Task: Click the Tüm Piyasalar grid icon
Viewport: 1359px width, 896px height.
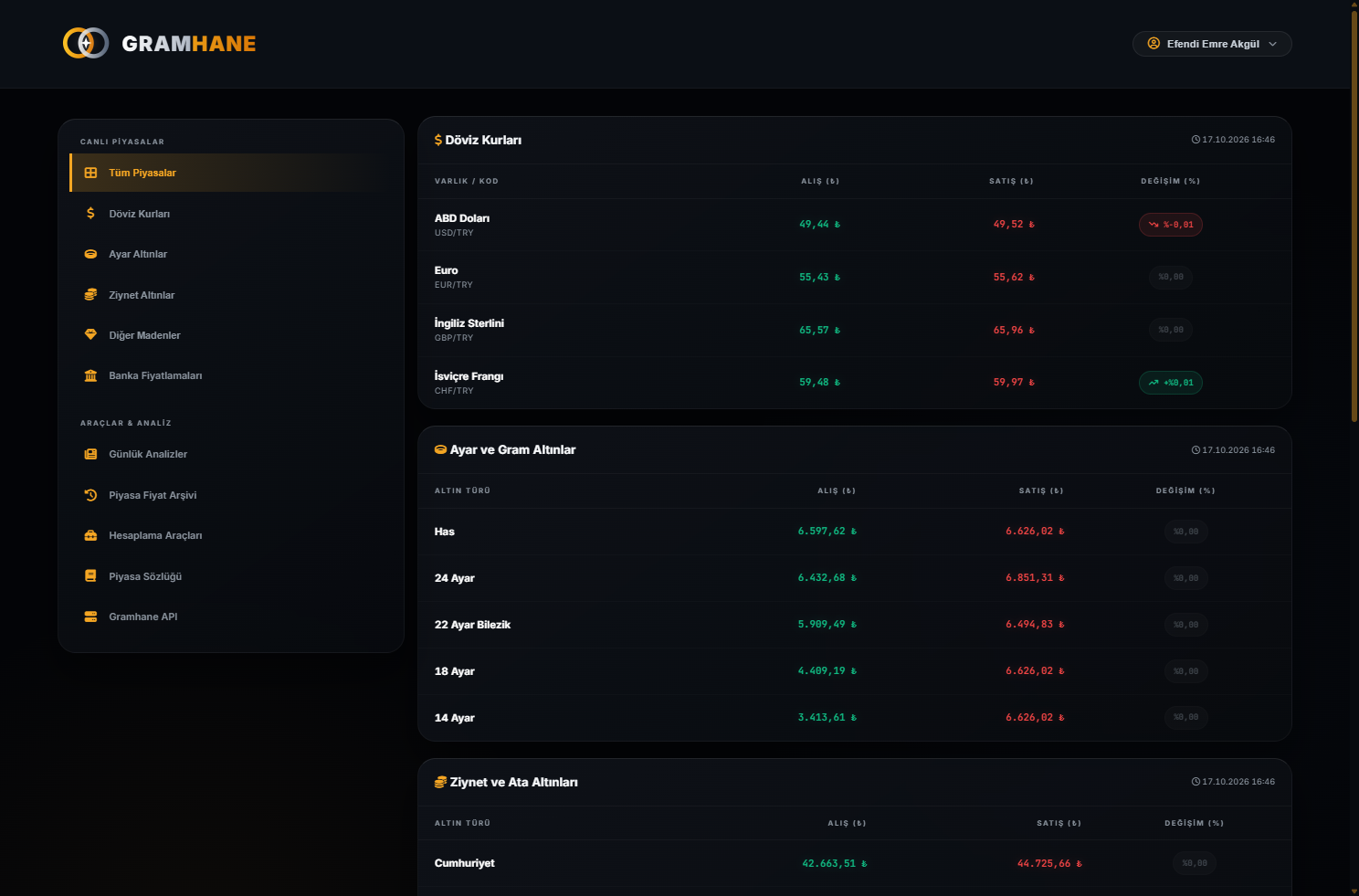Action: click(90, 173)
